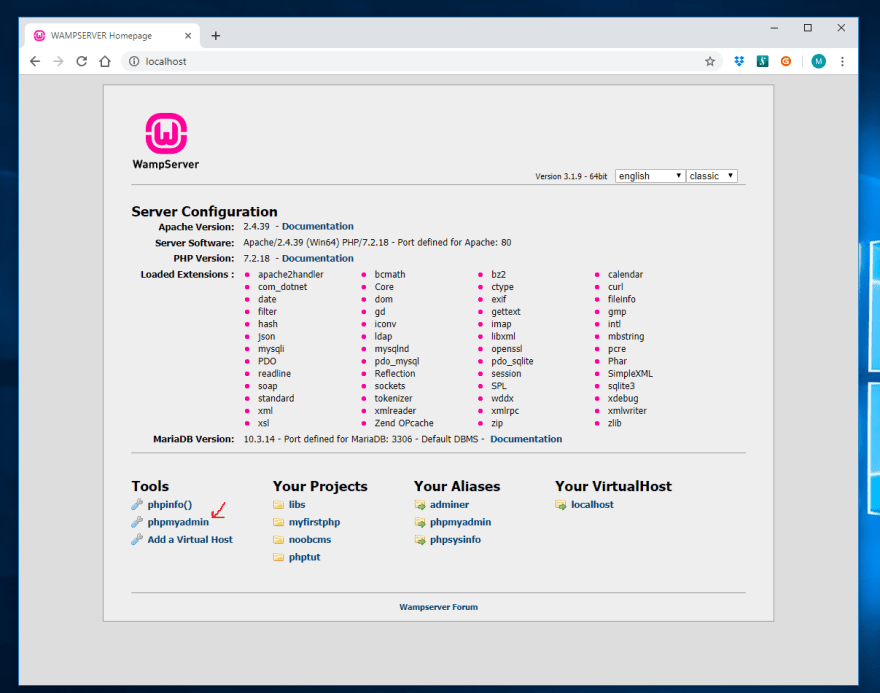Open the green S extension icon
The image size is (880, 693).
(762, 61)
